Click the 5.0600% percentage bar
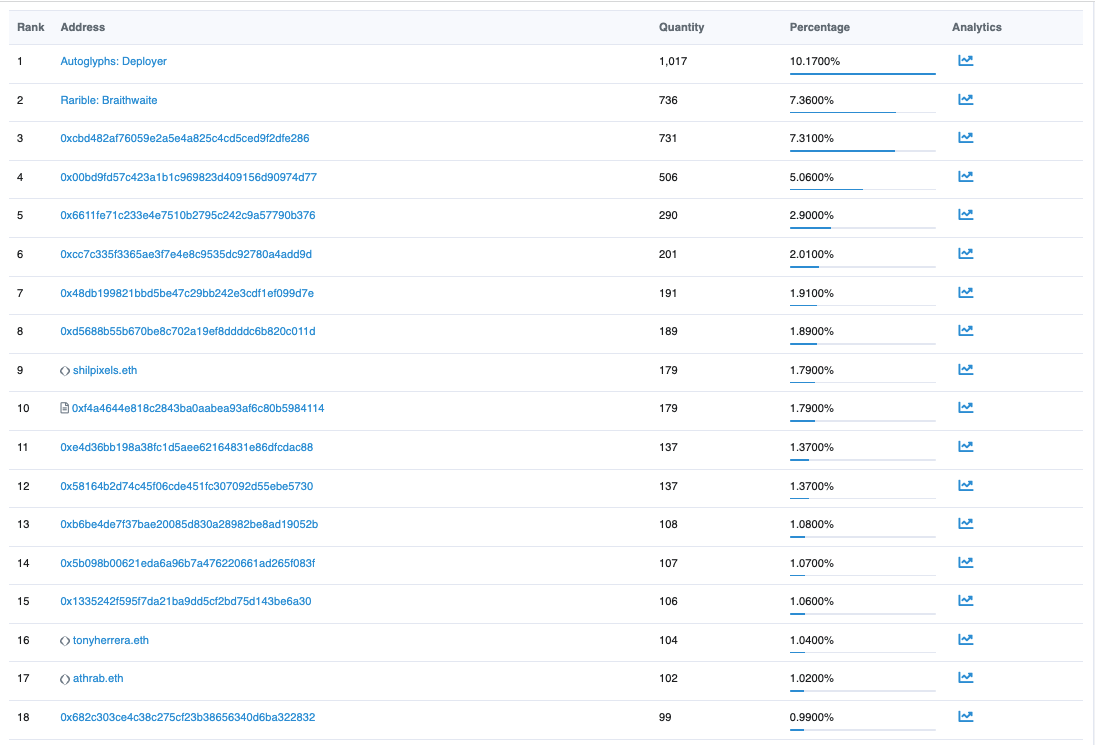 pyautogui.click(x=862, y=189)
